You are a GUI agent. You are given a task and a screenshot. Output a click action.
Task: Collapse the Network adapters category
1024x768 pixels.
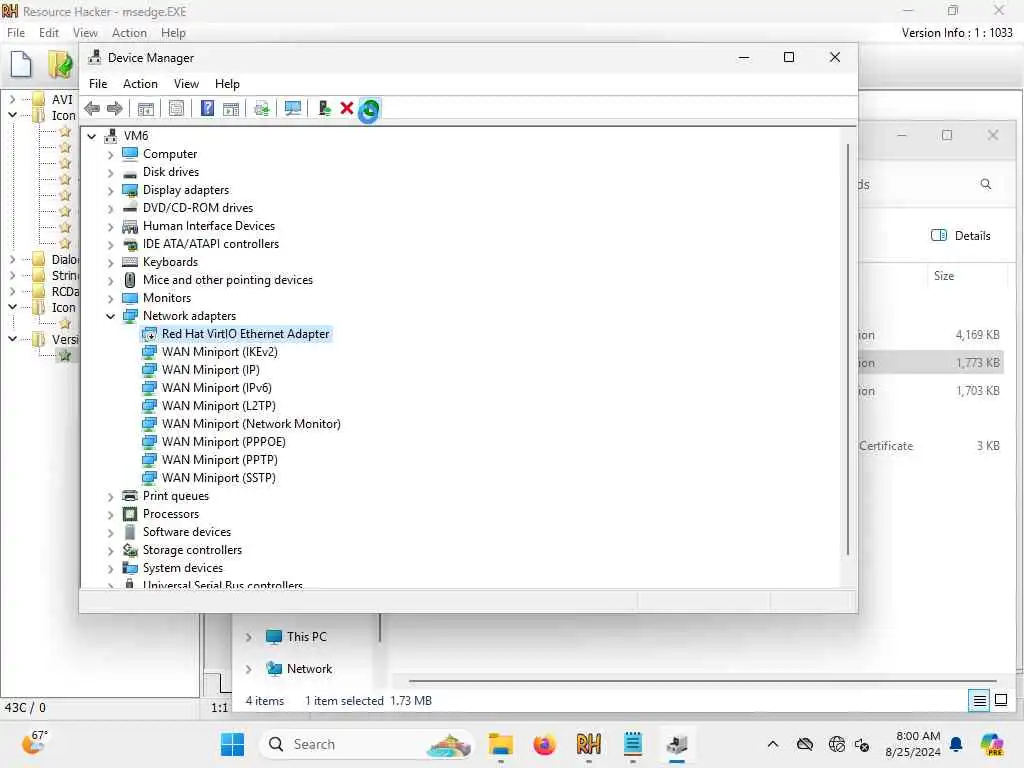pyautogui.click(x=110, y=316)
